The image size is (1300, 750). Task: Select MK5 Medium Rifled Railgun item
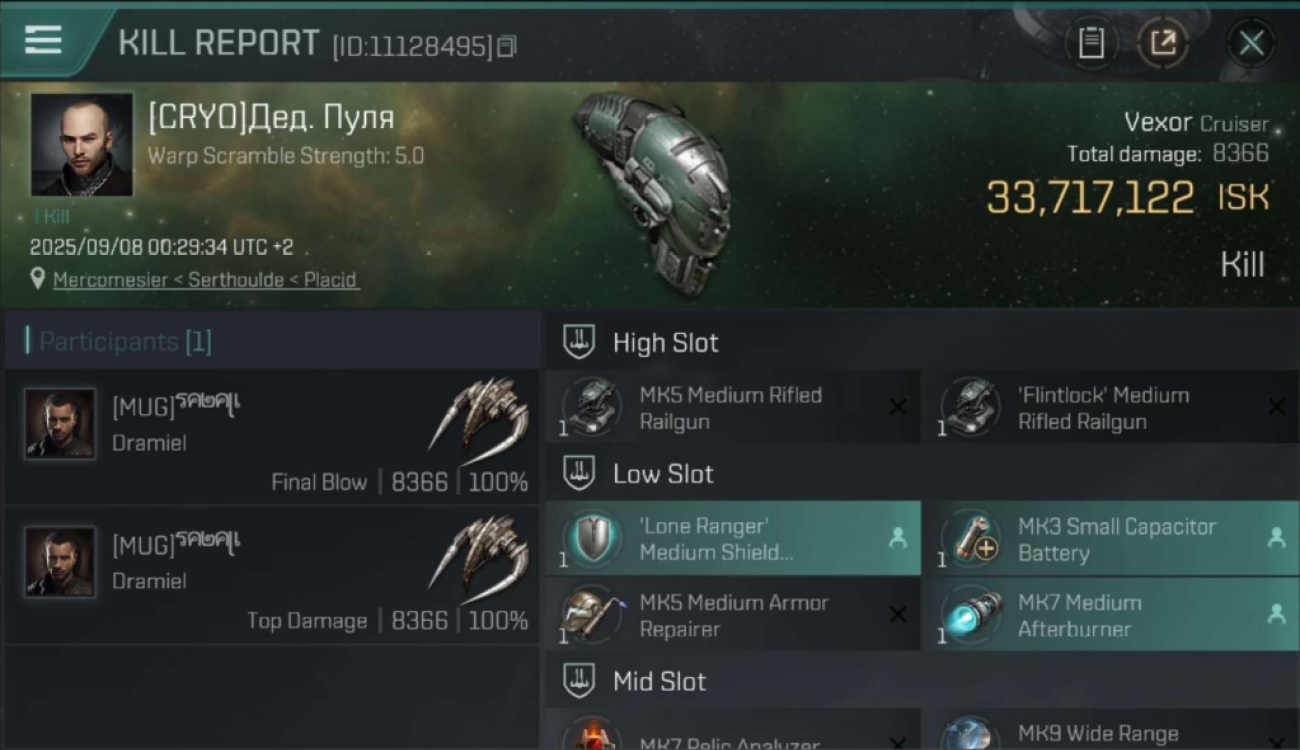tap(732, 408)
